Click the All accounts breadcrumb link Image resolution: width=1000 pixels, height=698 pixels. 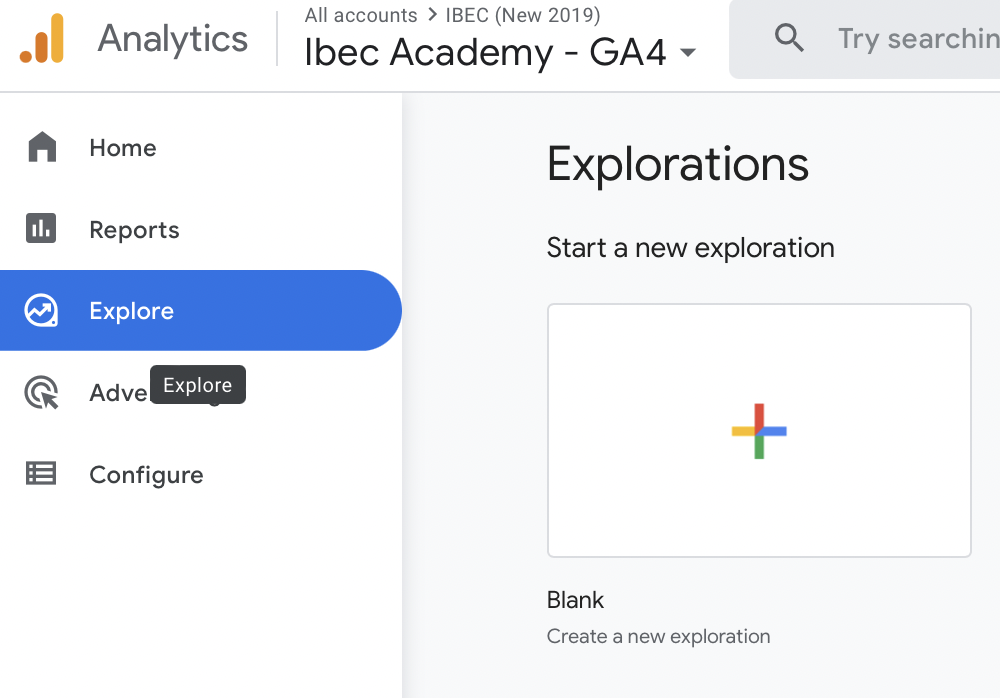pyautogui.click(x=361, y=16)
